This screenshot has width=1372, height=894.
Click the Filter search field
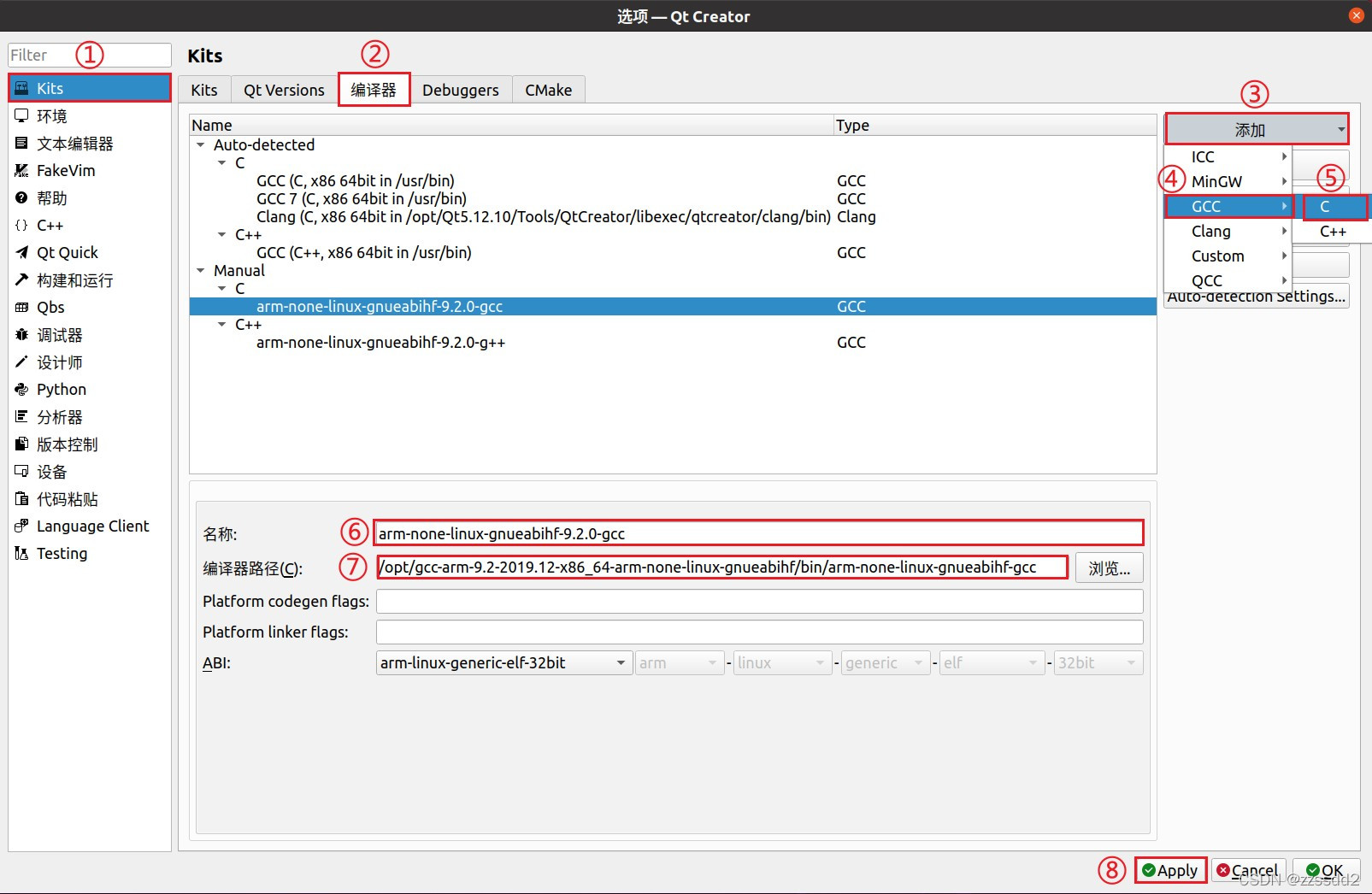pos(89,55)
